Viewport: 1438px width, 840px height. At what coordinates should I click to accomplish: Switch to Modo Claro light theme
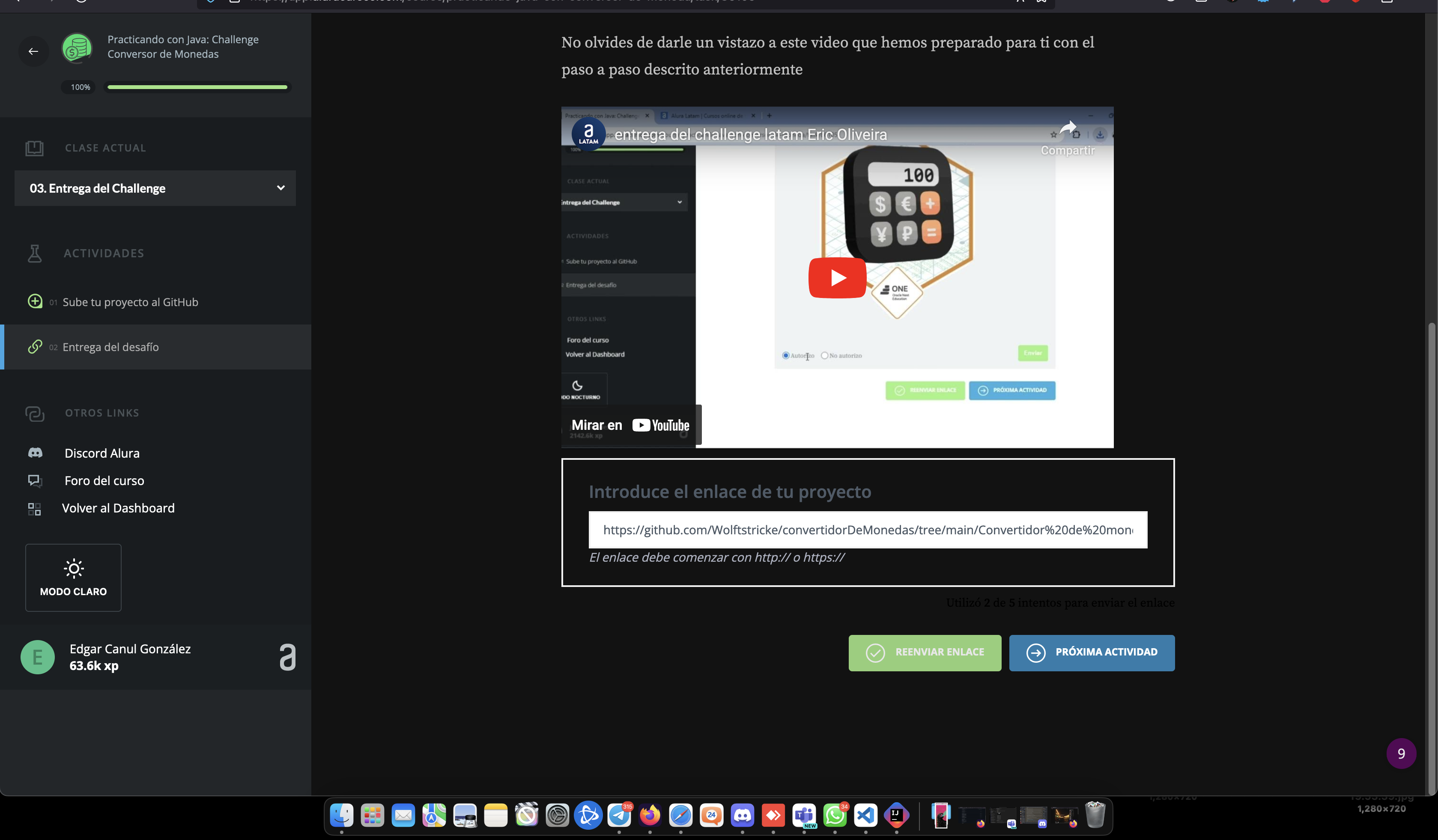[x=74, y=578]
